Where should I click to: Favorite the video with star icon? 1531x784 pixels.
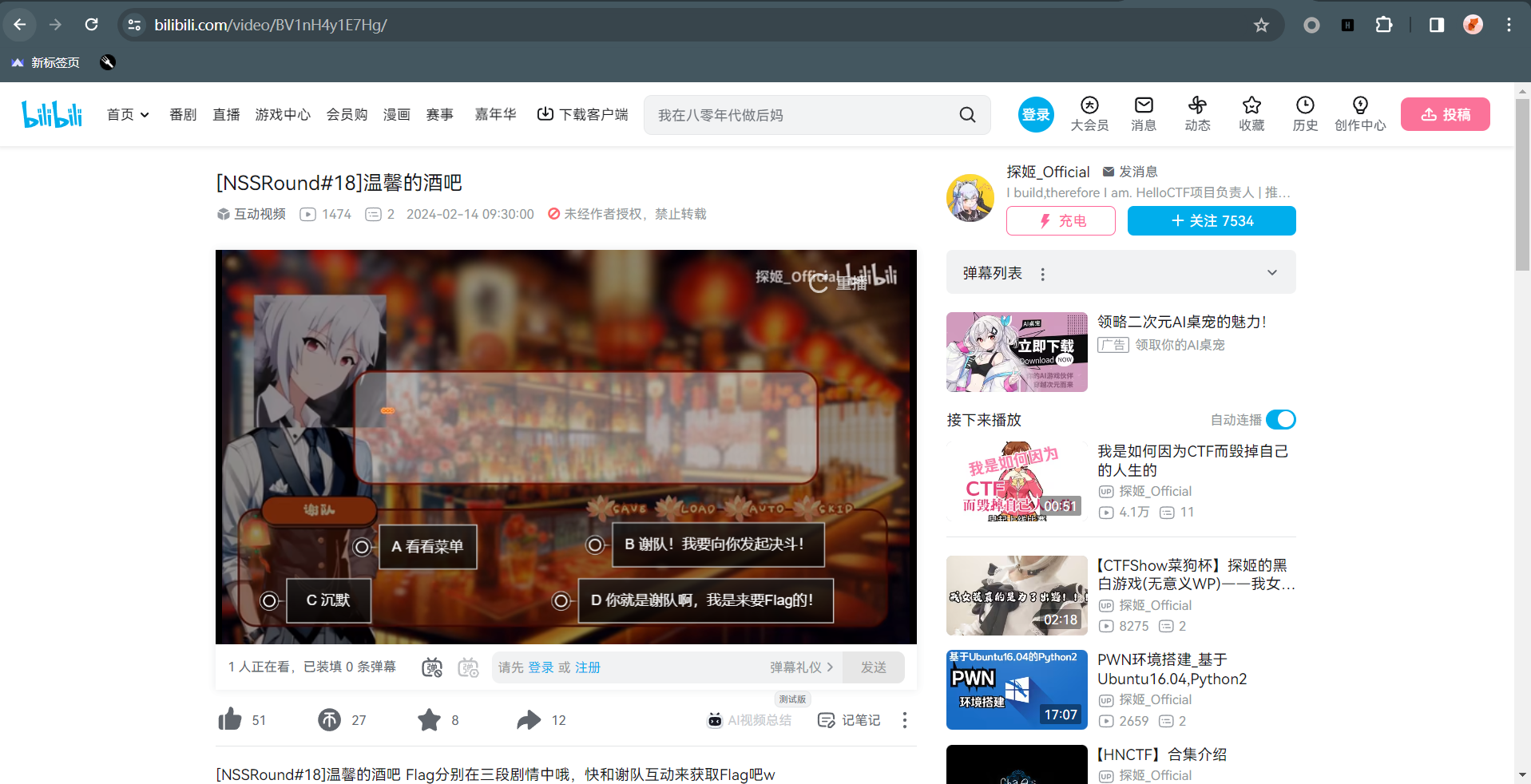(429, 719)
